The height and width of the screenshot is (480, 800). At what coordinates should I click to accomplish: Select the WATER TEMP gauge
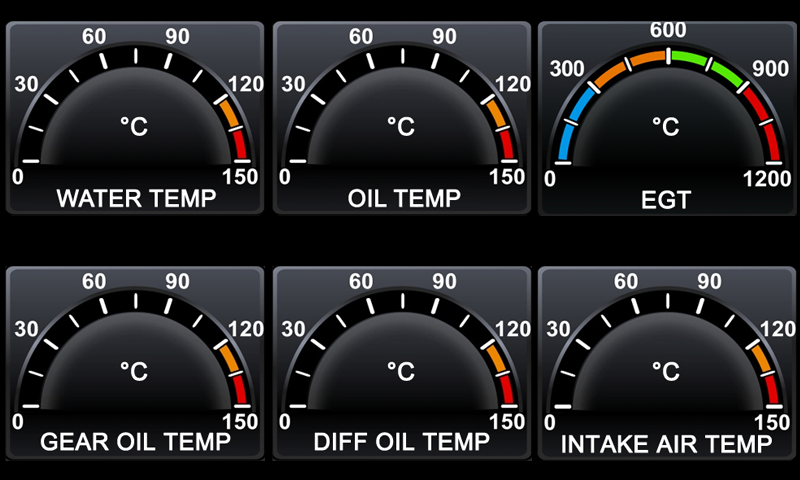(x=135, y=118)
